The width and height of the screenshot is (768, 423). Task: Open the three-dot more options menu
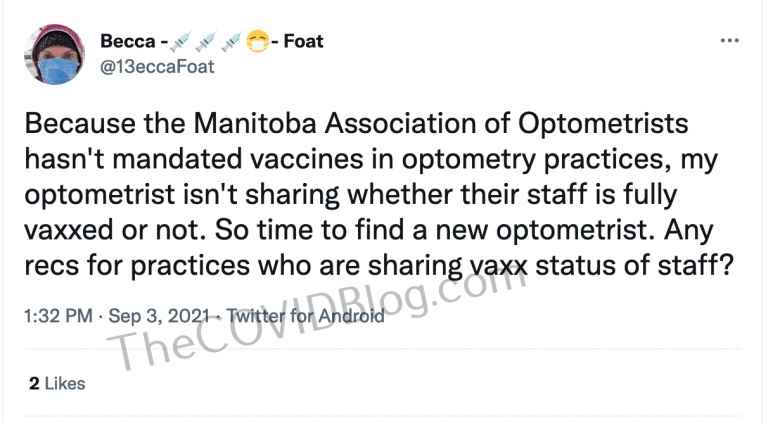click(x=729, y=41)
